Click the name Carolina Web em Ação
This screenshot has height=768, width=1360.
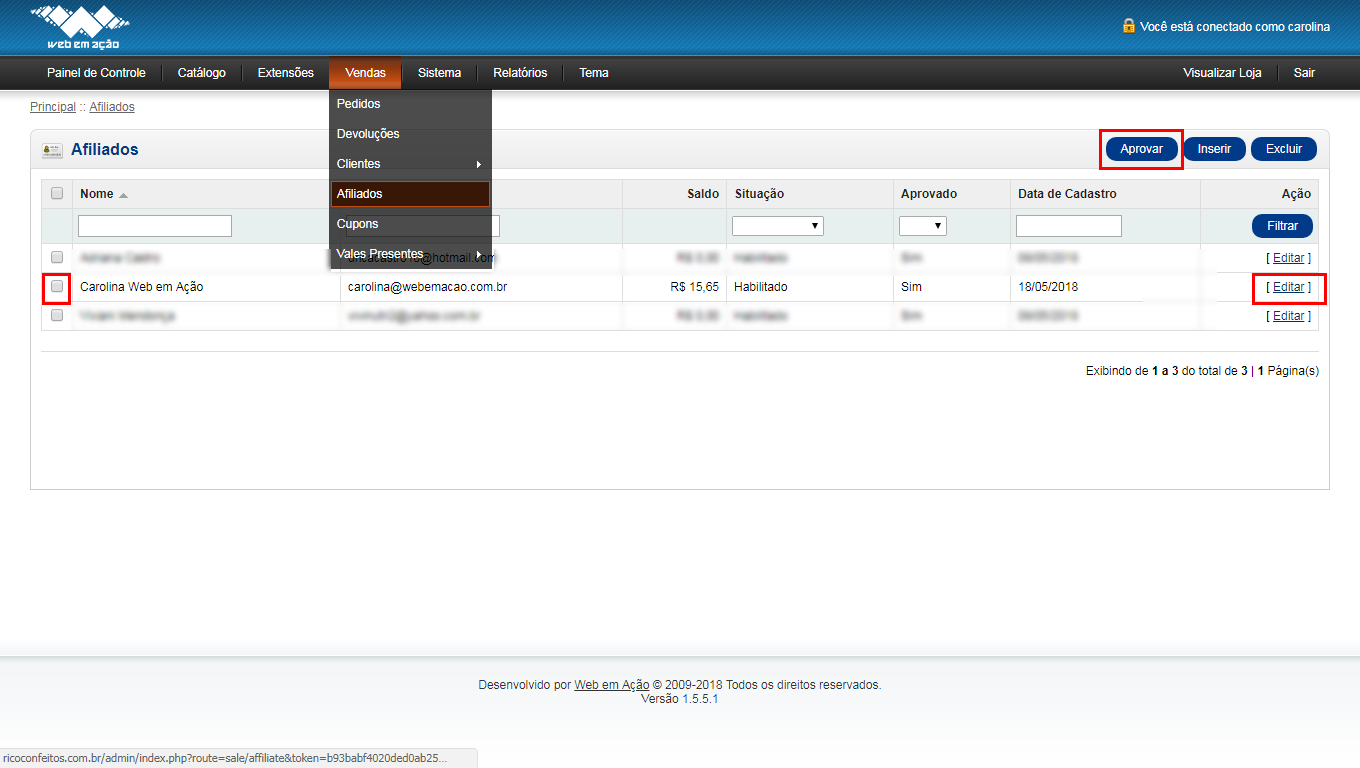point(142,287)
